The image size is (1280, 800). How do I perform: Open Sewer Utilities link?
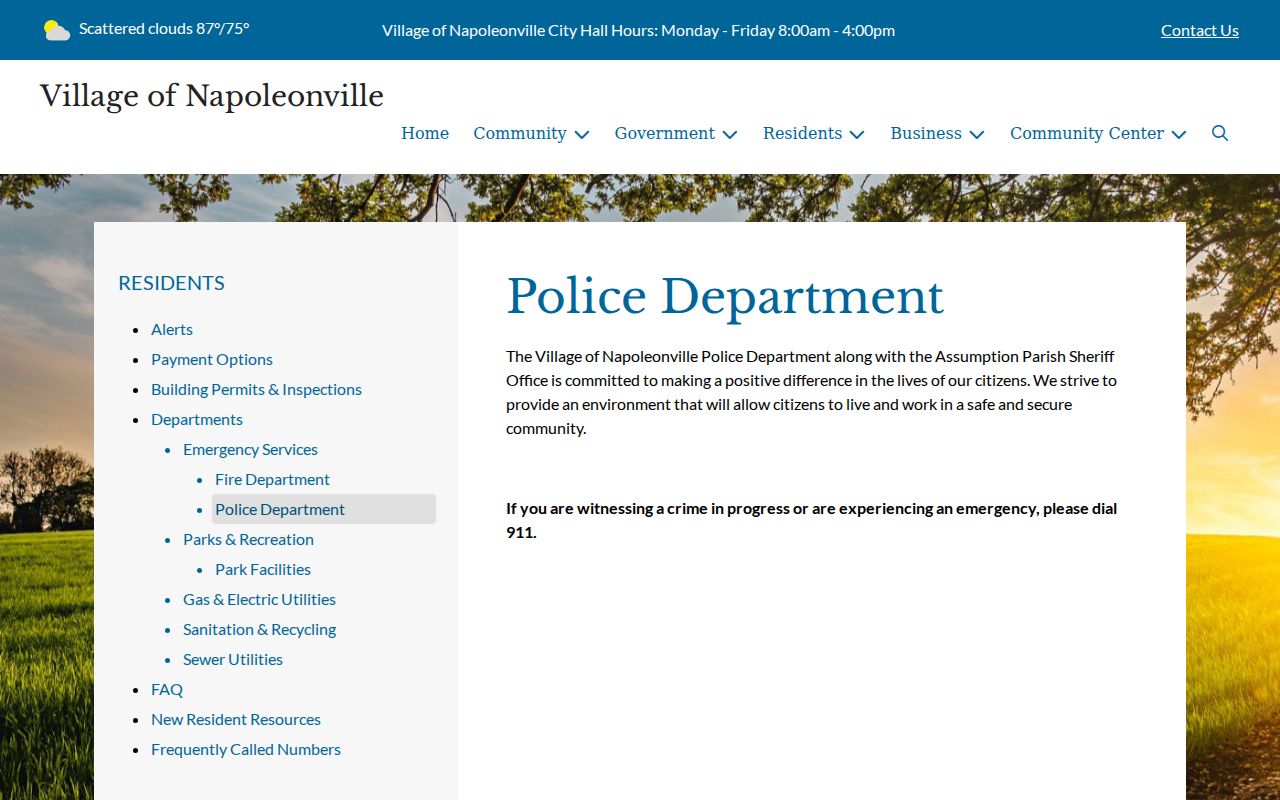click(x=233, y=659)
